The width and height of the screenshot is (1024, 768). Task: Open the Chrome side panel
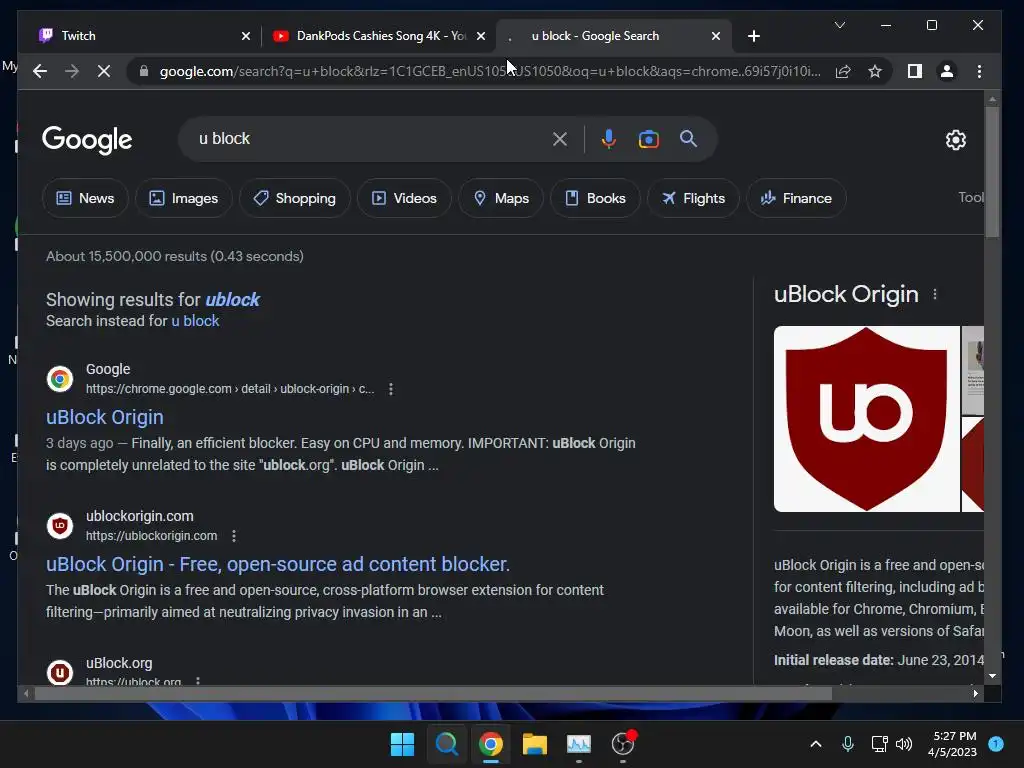pos(915,71)
